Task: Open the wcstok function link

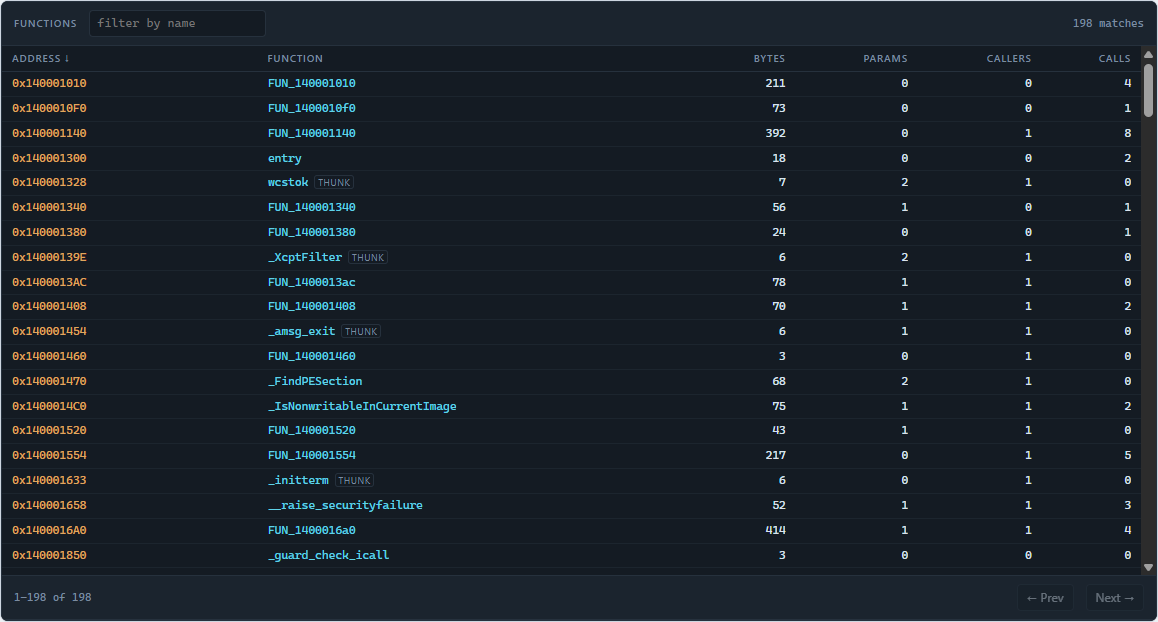Action: (287, 182)
